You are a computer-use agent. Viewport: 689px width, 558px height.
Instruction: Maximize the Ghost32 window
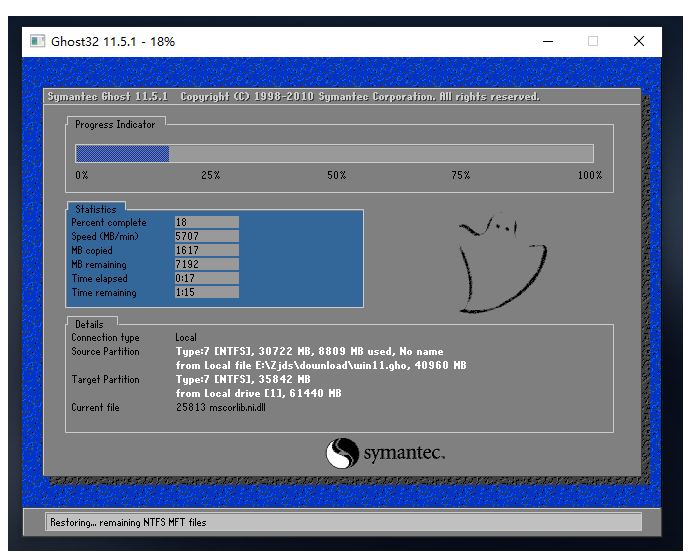click(x=593, y=41)
